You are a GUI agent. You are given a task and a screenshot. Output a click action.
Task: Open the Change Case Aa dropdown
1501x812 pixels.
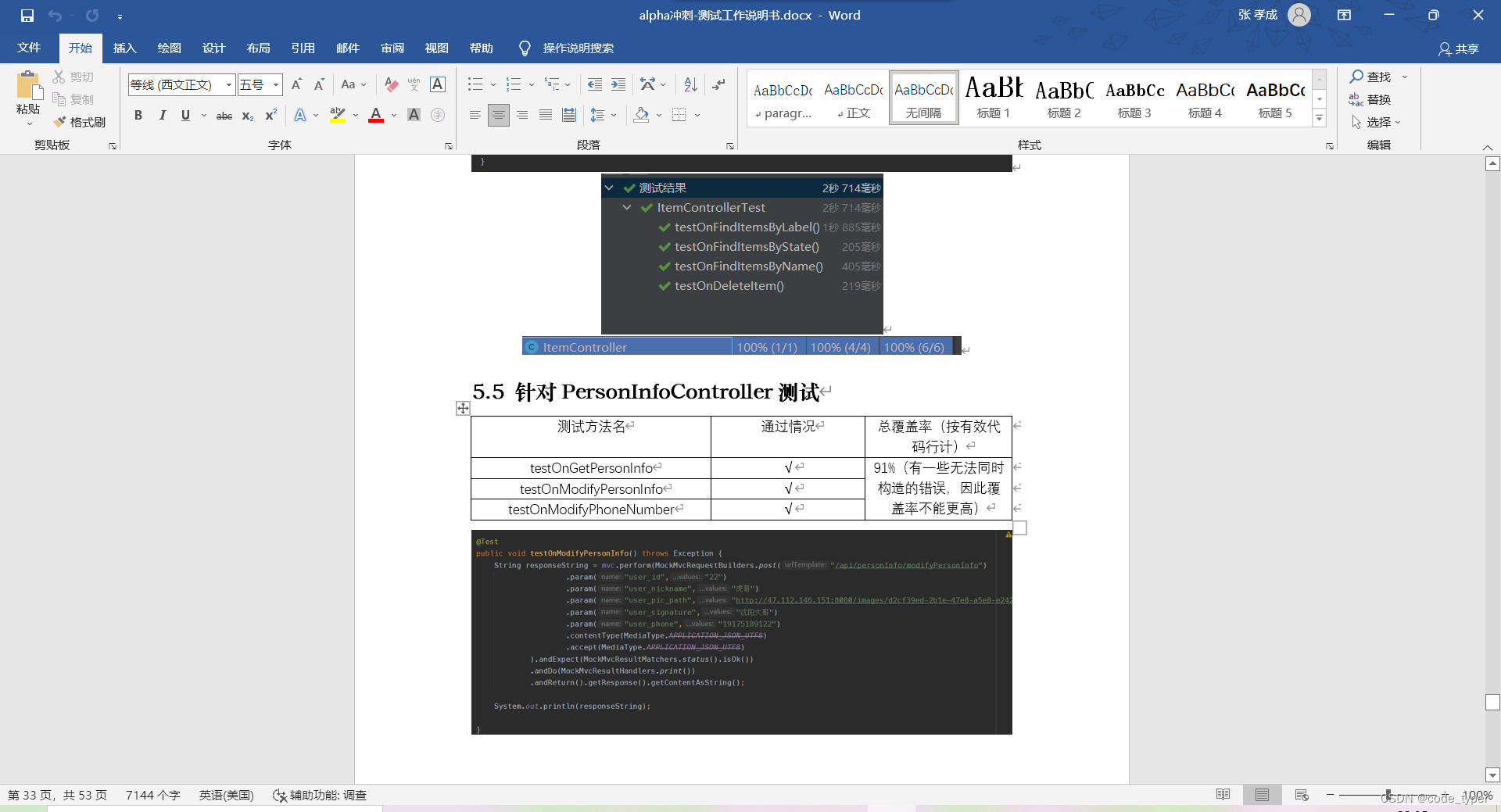pos(353,84)
